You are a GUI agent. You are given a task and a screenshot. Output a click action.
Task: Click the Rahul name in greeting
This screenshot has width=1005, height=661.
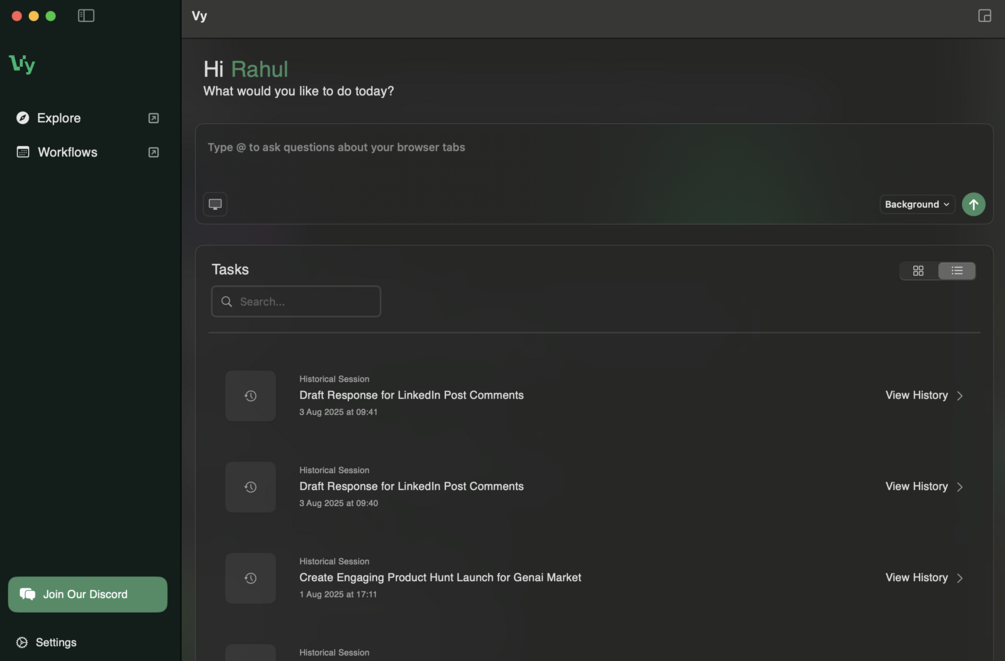pyautogui.click(x=260, y=69)
